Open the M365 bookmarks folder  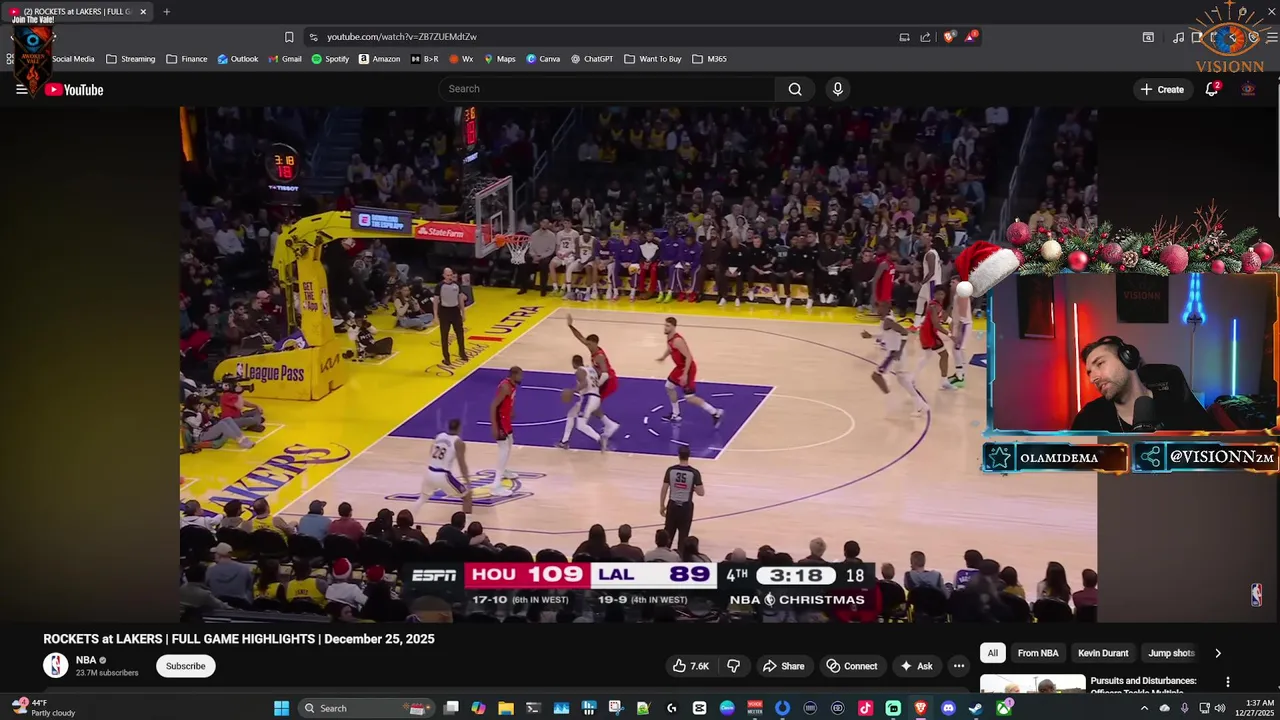pos(709,59)
